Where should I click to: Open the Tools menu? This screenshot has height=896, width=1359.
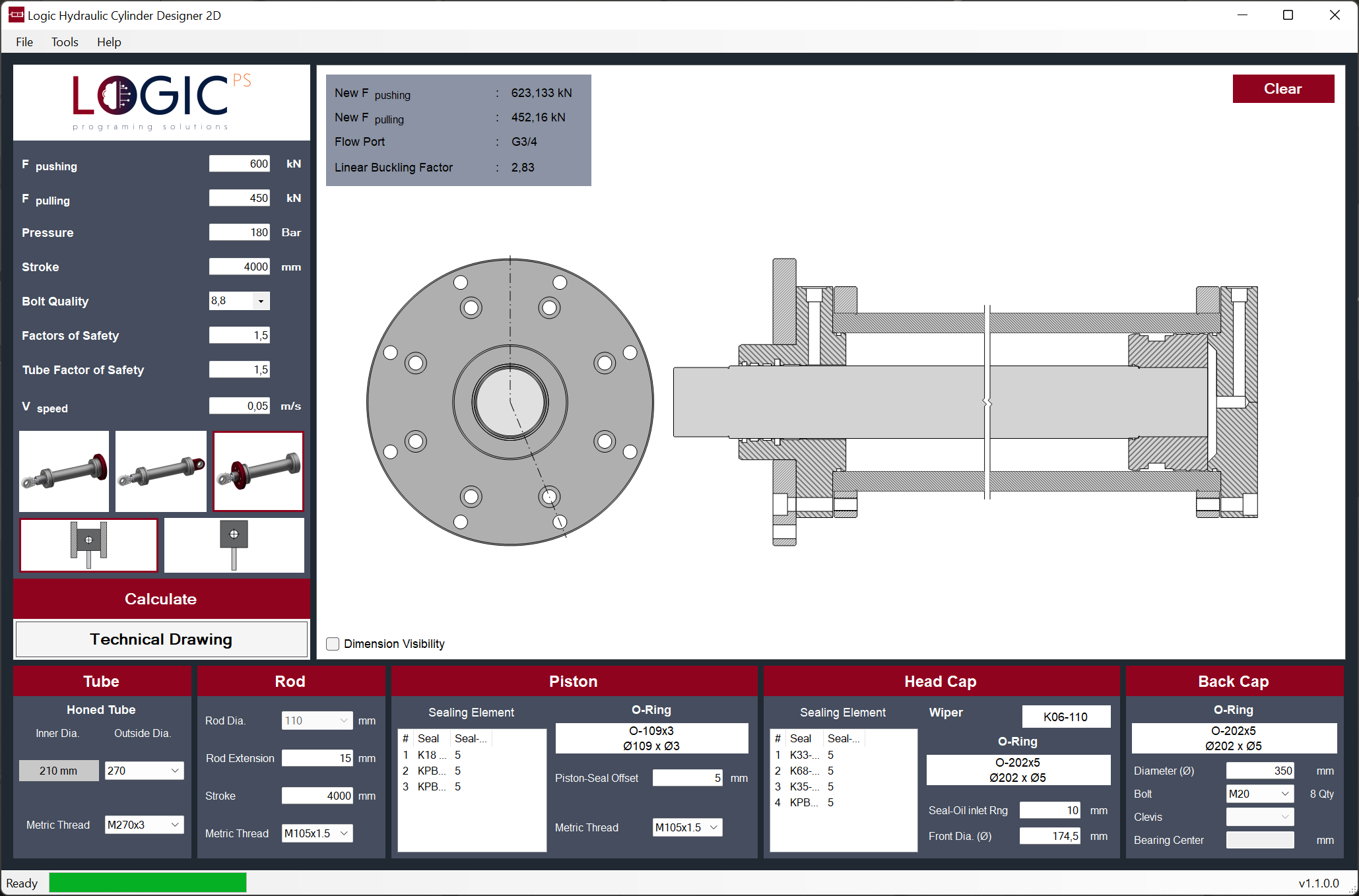[x=65, y=42]
